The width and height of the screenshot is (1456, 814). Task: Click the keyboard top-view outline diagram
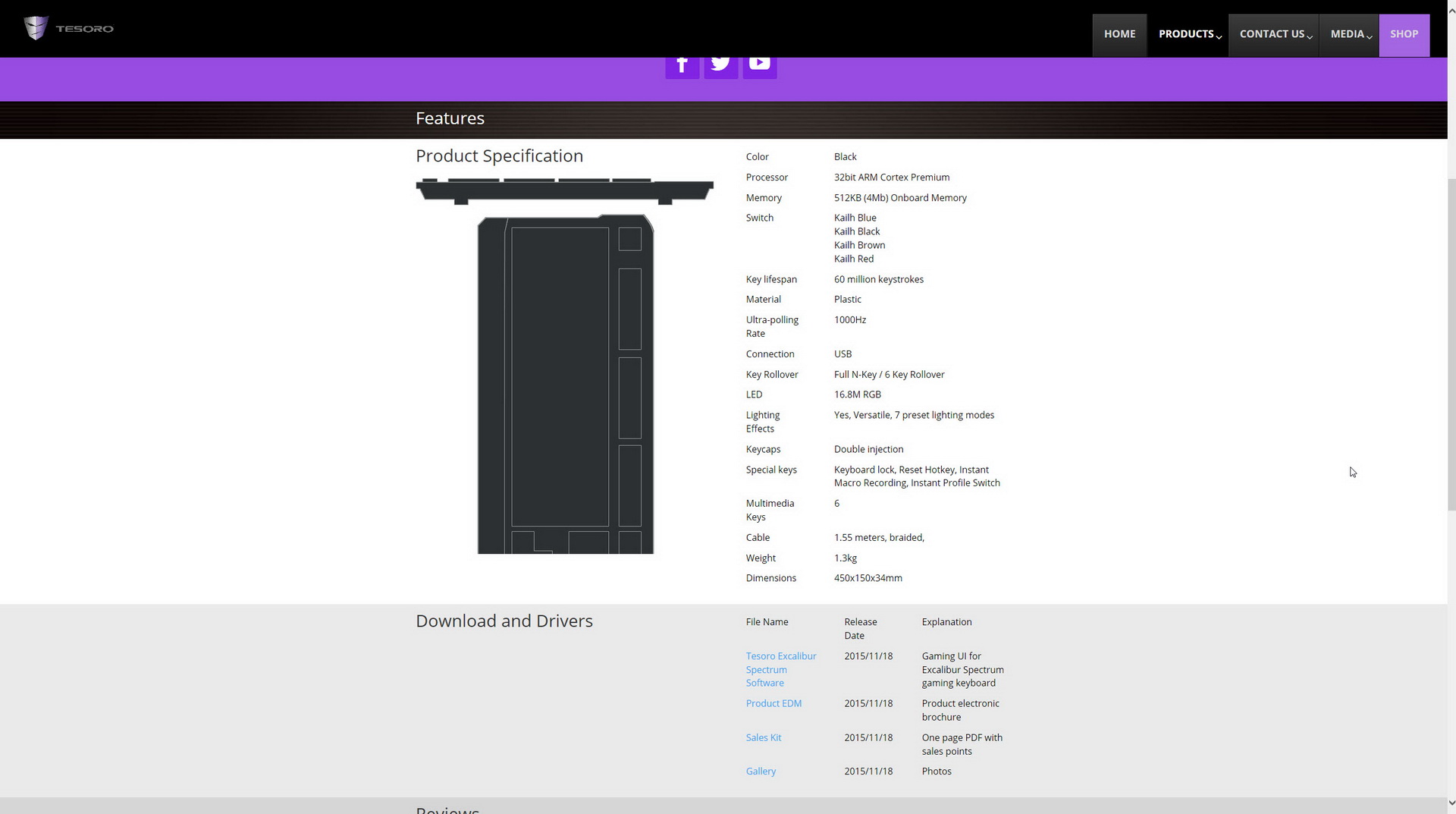tap(565, 384)
